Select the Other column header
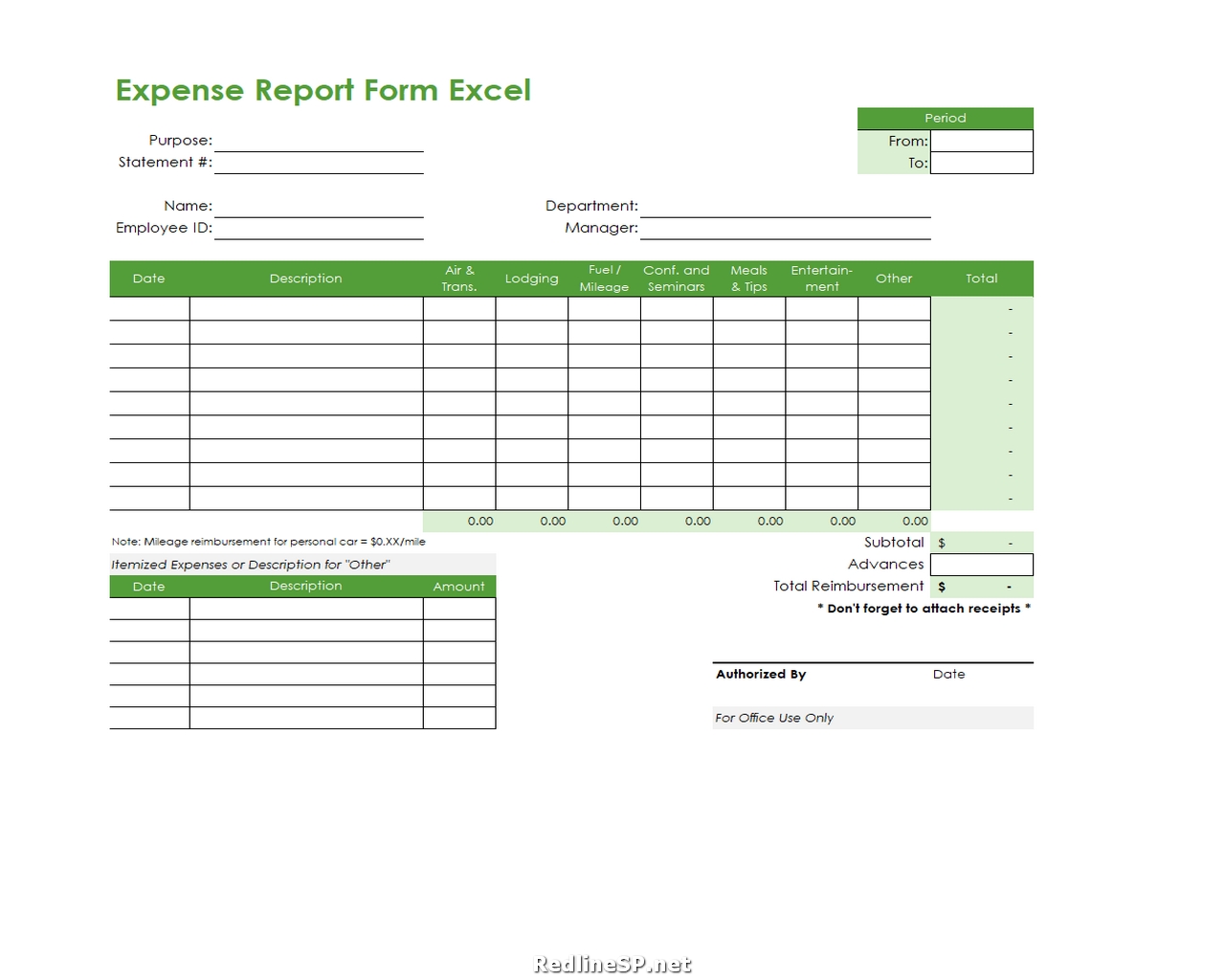The width and height of the screenshot is (1225, 980). (x=894, y=278)
